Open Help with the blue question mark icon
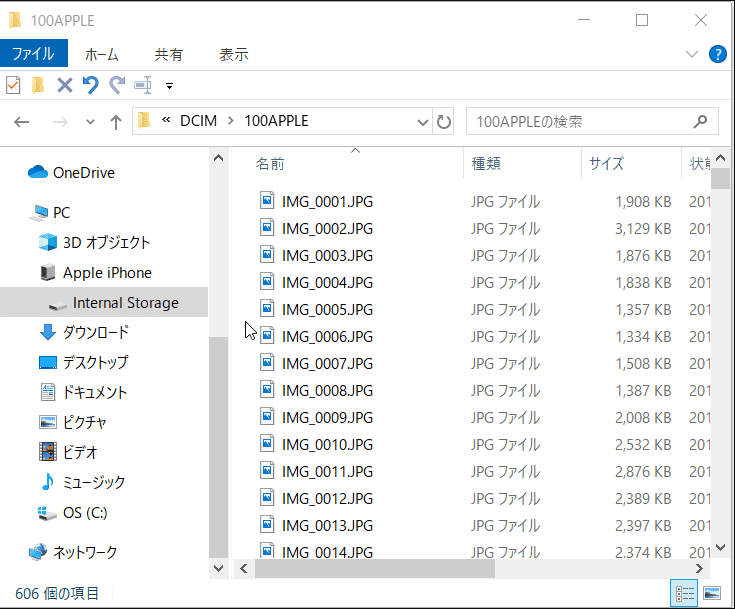Viewport: 735px width, 609px height. (717, 54)
